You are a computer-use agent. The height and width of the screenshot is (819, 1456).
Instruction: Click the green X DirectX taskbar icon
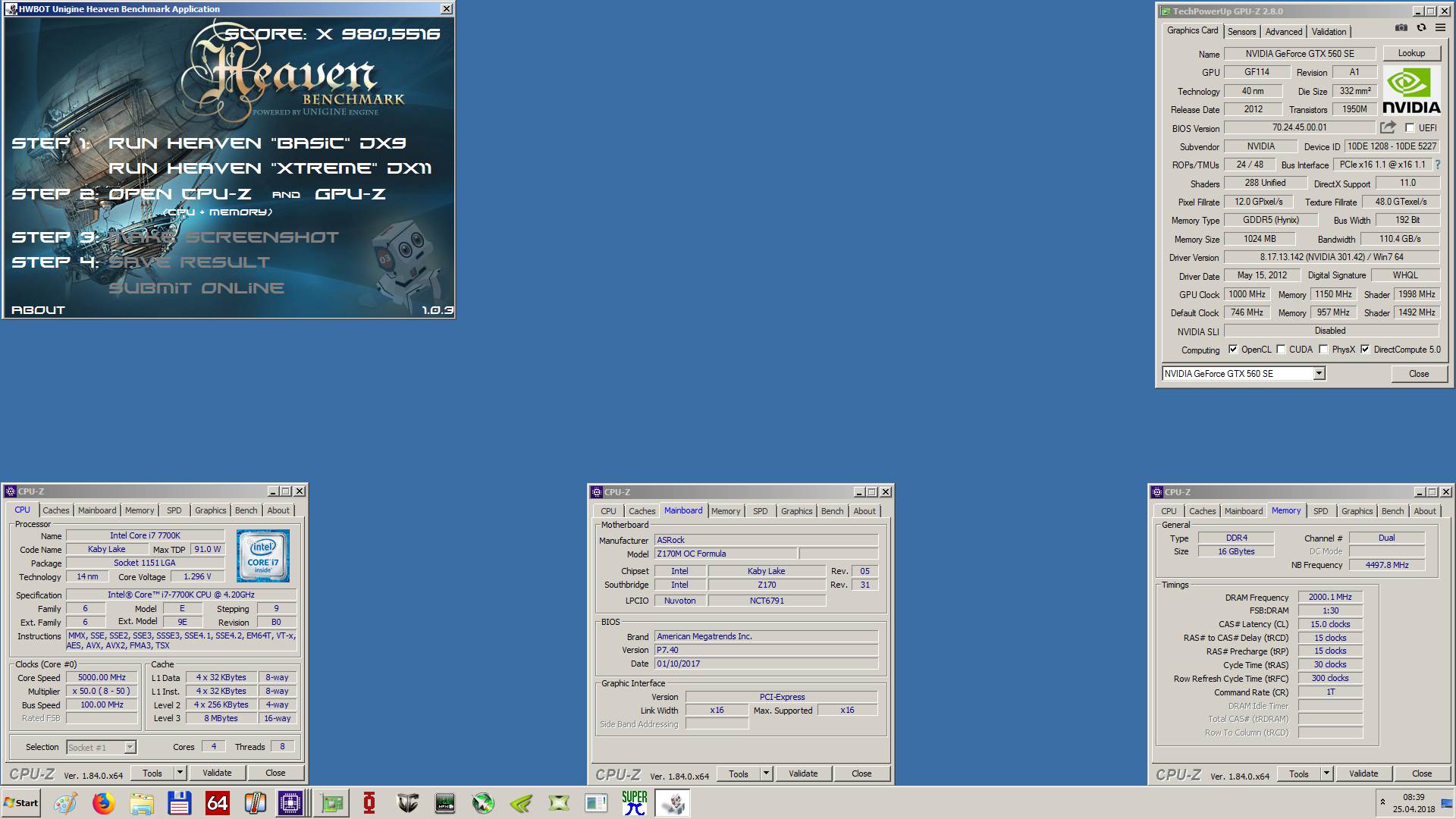tap(559, 803)
